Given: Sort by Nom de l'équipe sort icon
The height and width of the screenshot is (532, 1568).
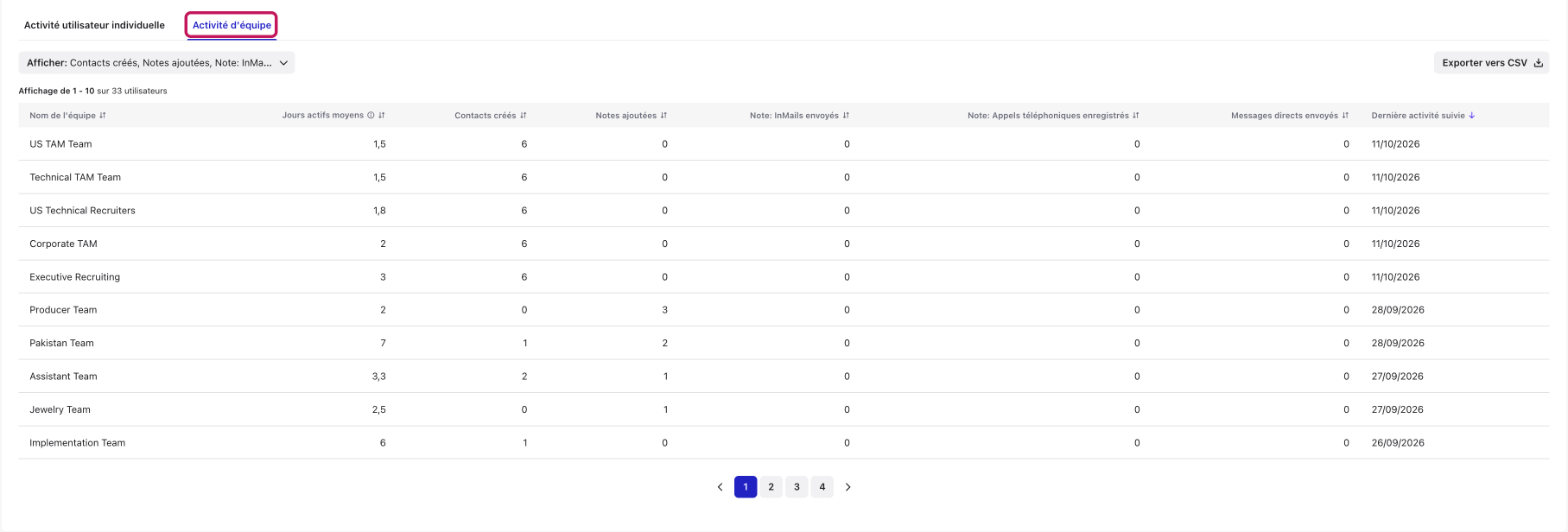Looking at the screenshot, I should click(x=103, y=115).
